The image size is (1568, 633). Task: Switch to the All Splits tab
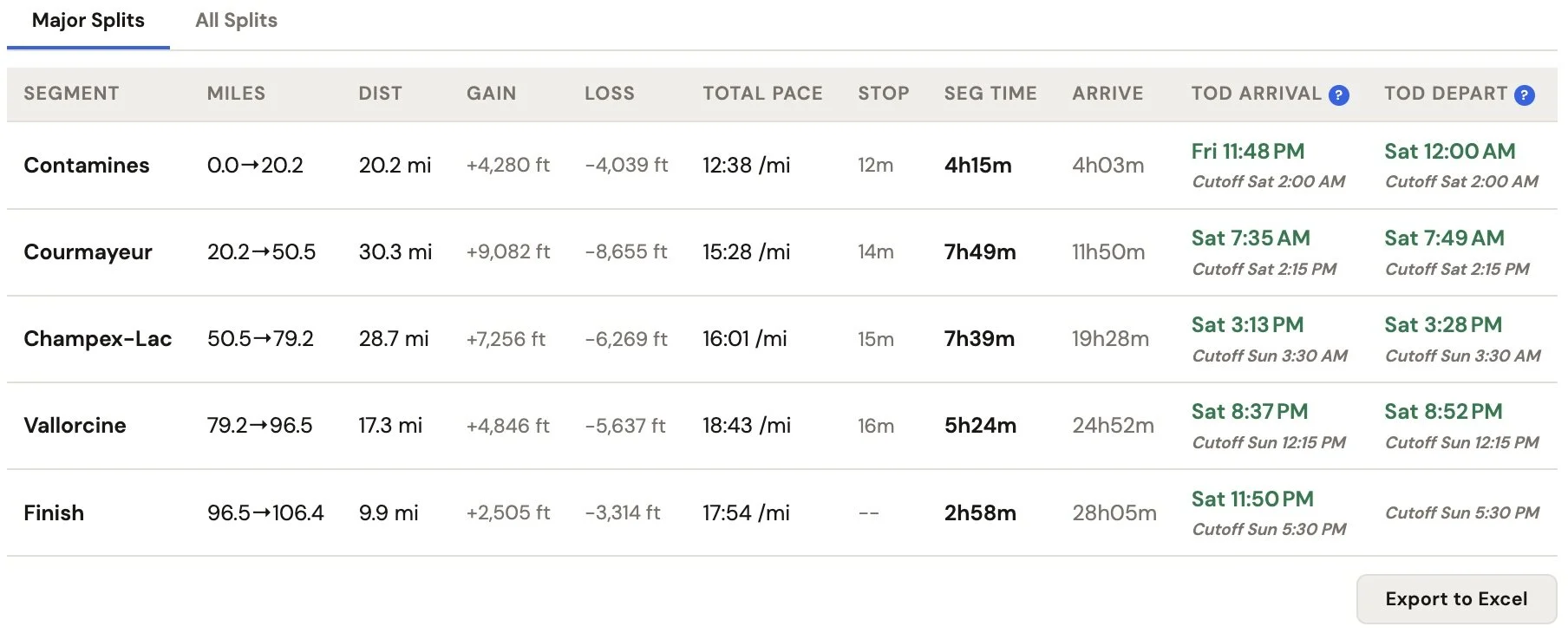pos(236,21)
